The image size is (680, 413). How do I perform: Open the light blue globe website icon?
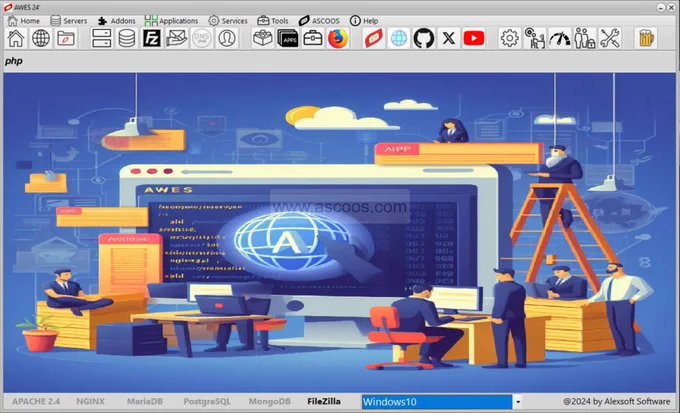399,38
